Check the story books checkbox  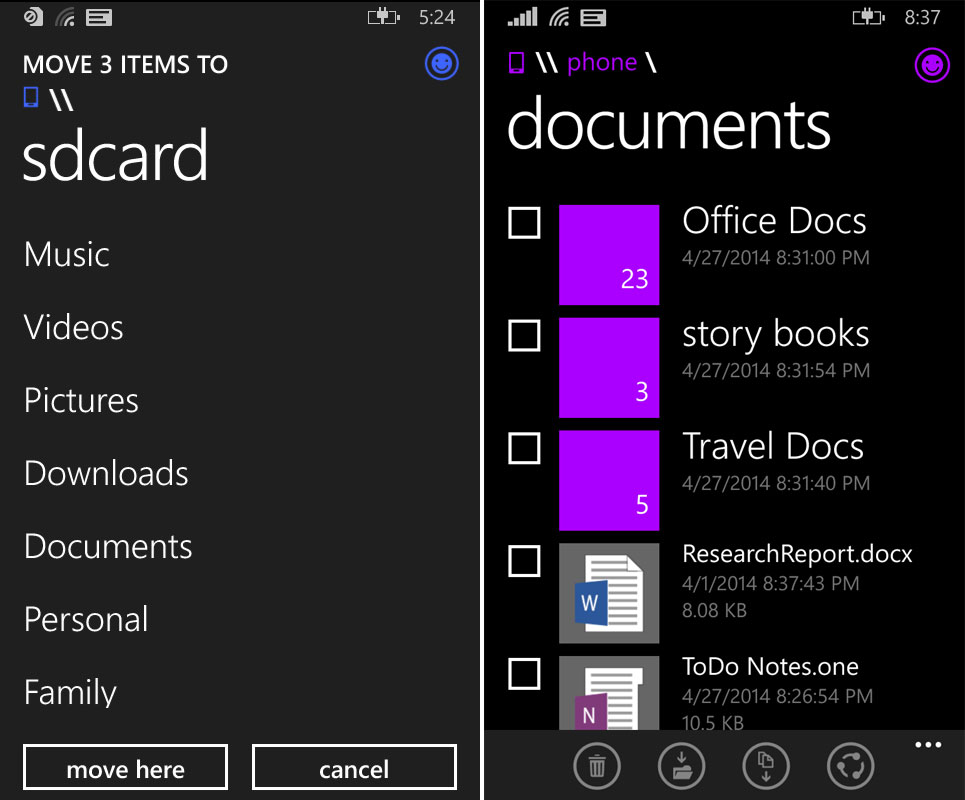click(524, 335)
